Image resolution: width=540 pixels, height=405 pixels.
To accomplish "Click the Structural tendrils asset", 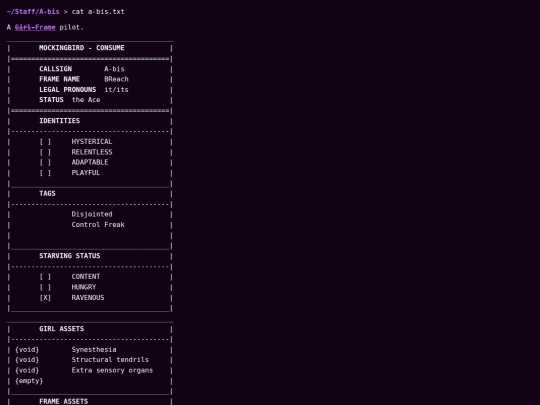I will [110, 360].
